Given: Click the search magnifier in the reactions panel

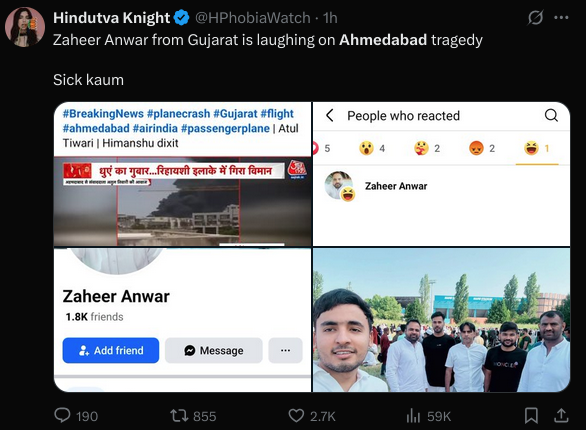Looking at the screenshot, I should [x=551, y=115].
